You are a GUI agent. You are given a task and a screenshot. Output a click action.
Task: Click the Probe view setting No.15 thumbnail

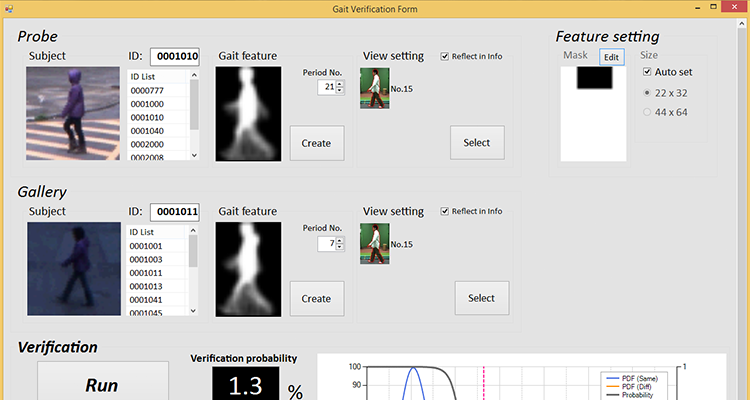point(374,88)
